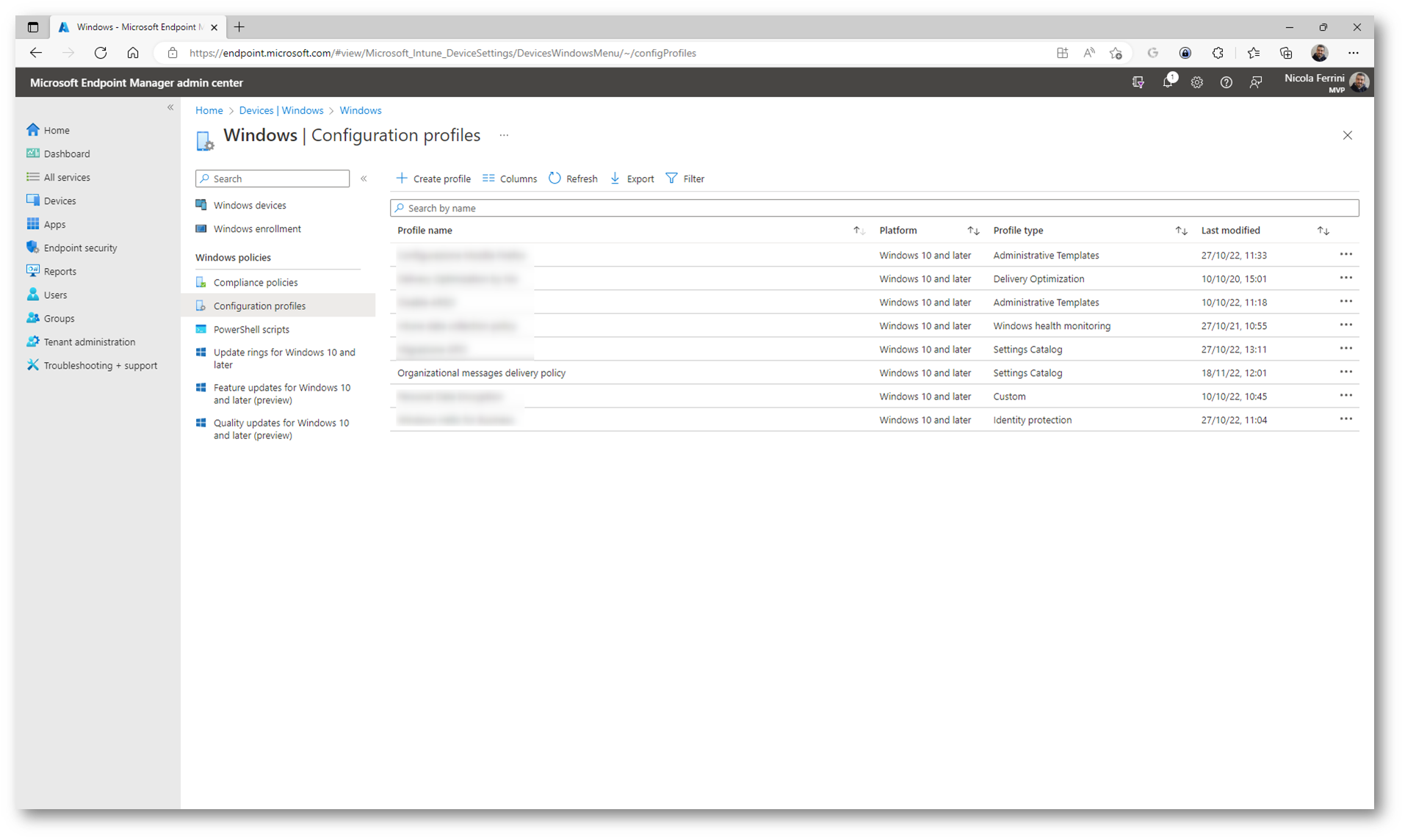This screenshot has width=1405, height=840.
Task: Open more options for Windows health monitoring row
Action: point(1346,325)
